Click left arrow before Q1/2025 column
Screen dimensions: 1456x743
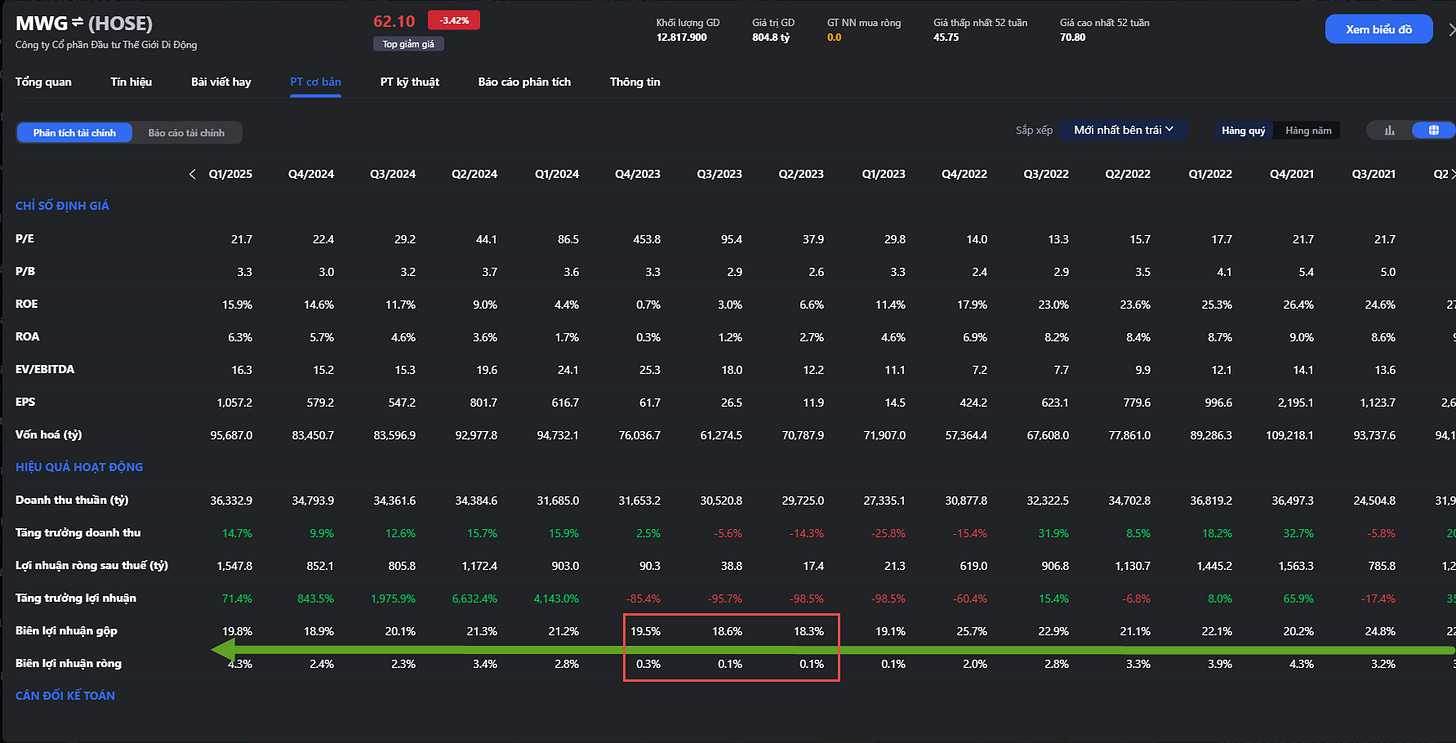[192, 174]
